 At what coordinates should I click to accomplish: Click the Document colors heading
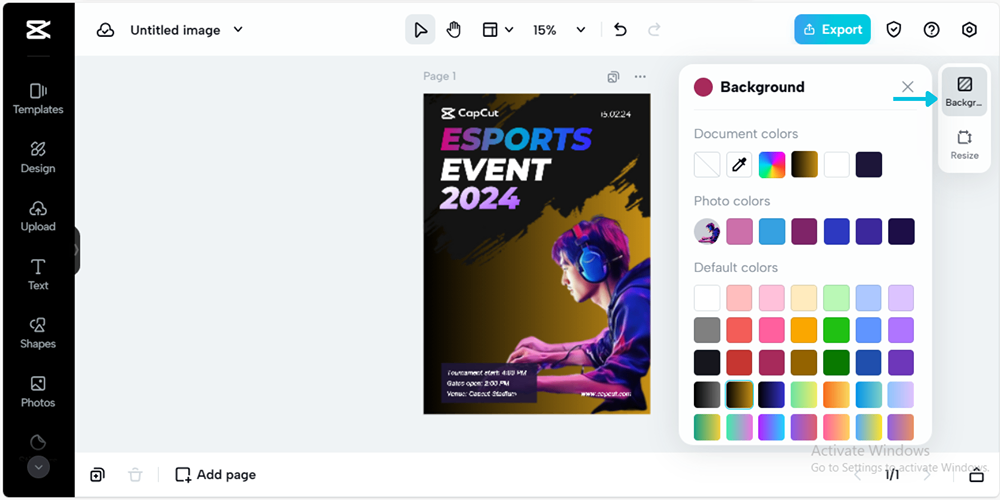tap(746, 134)
